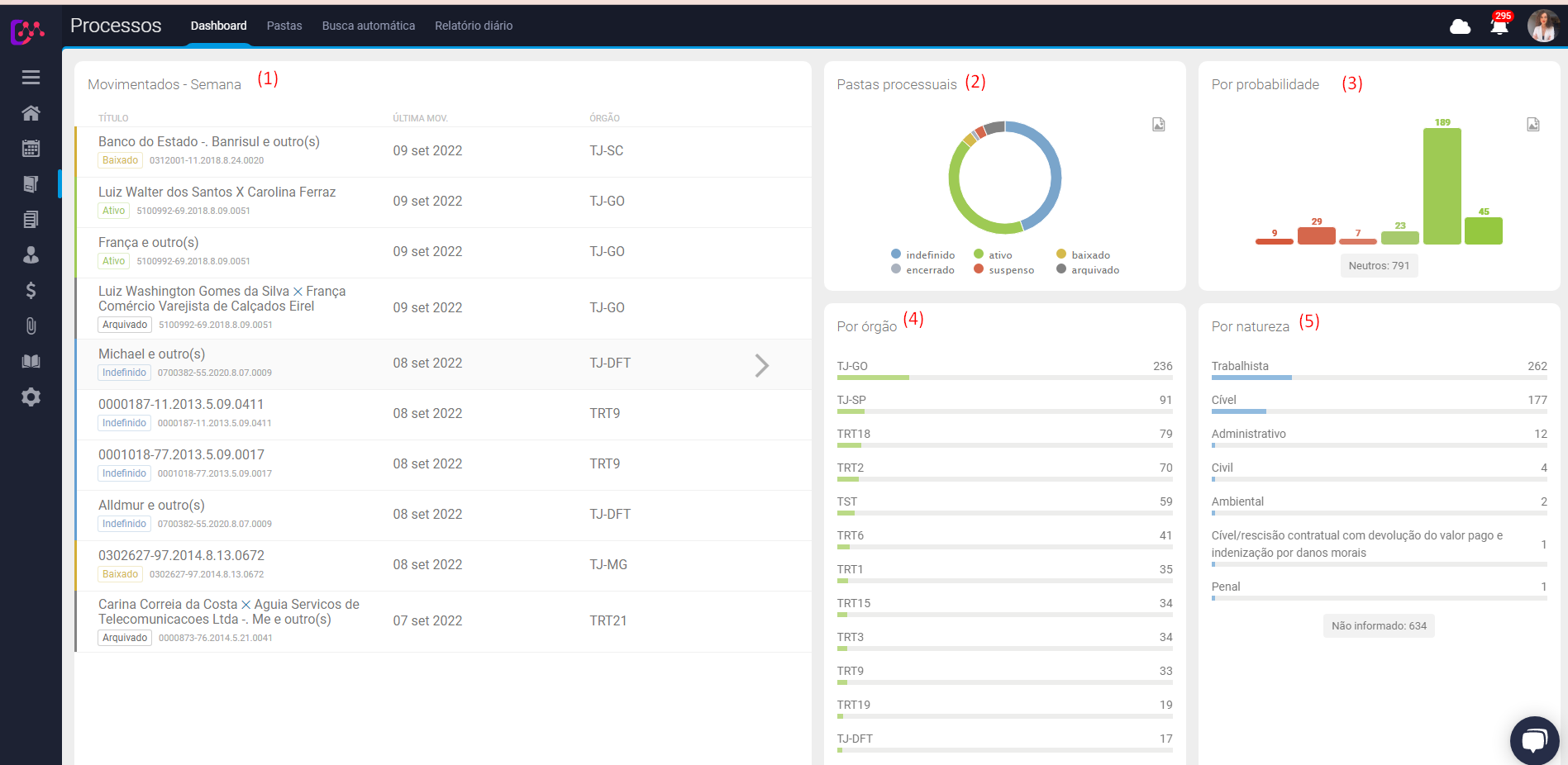
Task: Open the chat bubble widget
Action: (x=1534, y=739)
